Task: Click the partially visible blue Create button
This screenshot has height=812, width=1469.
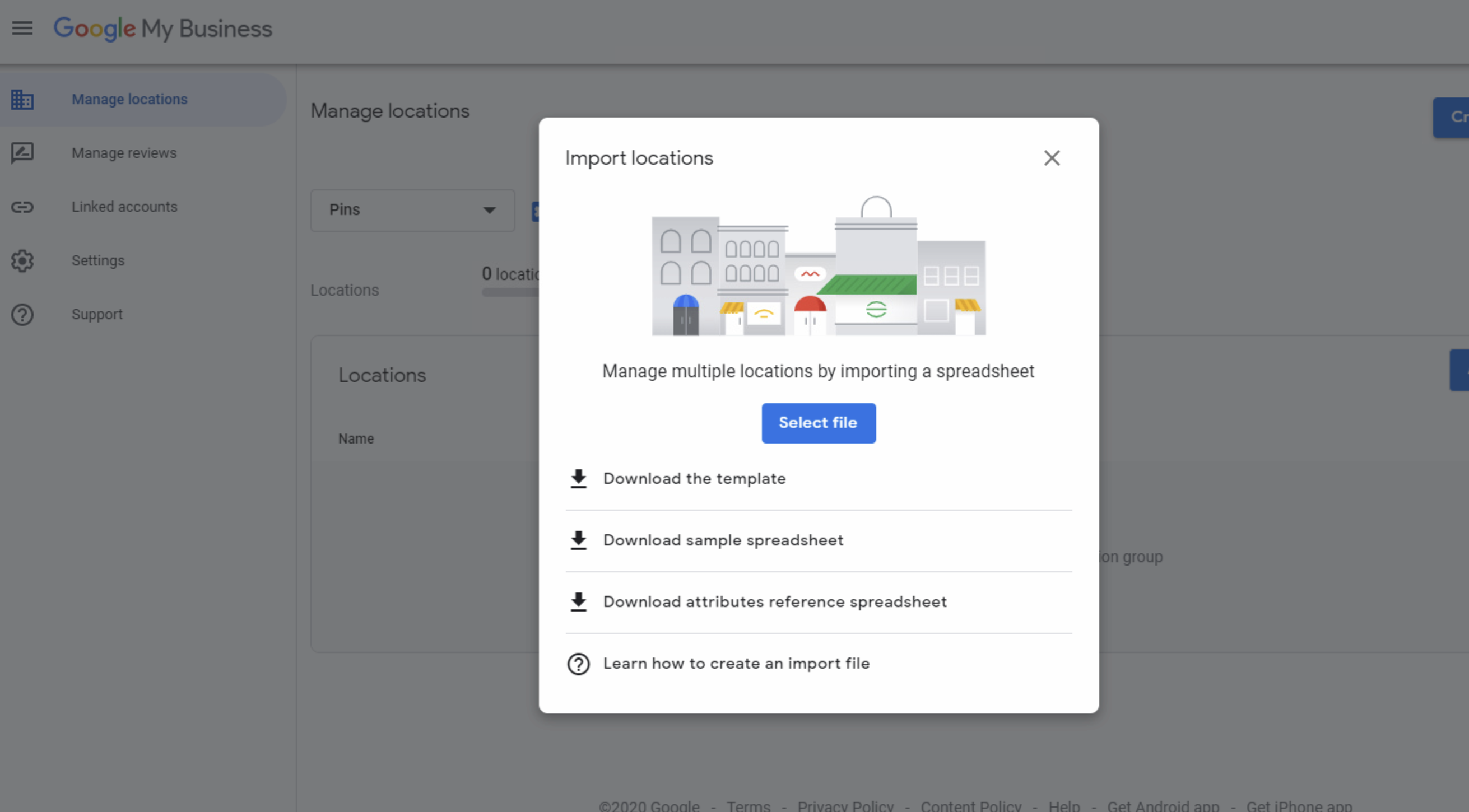Action: click(x=1451, y=118)
